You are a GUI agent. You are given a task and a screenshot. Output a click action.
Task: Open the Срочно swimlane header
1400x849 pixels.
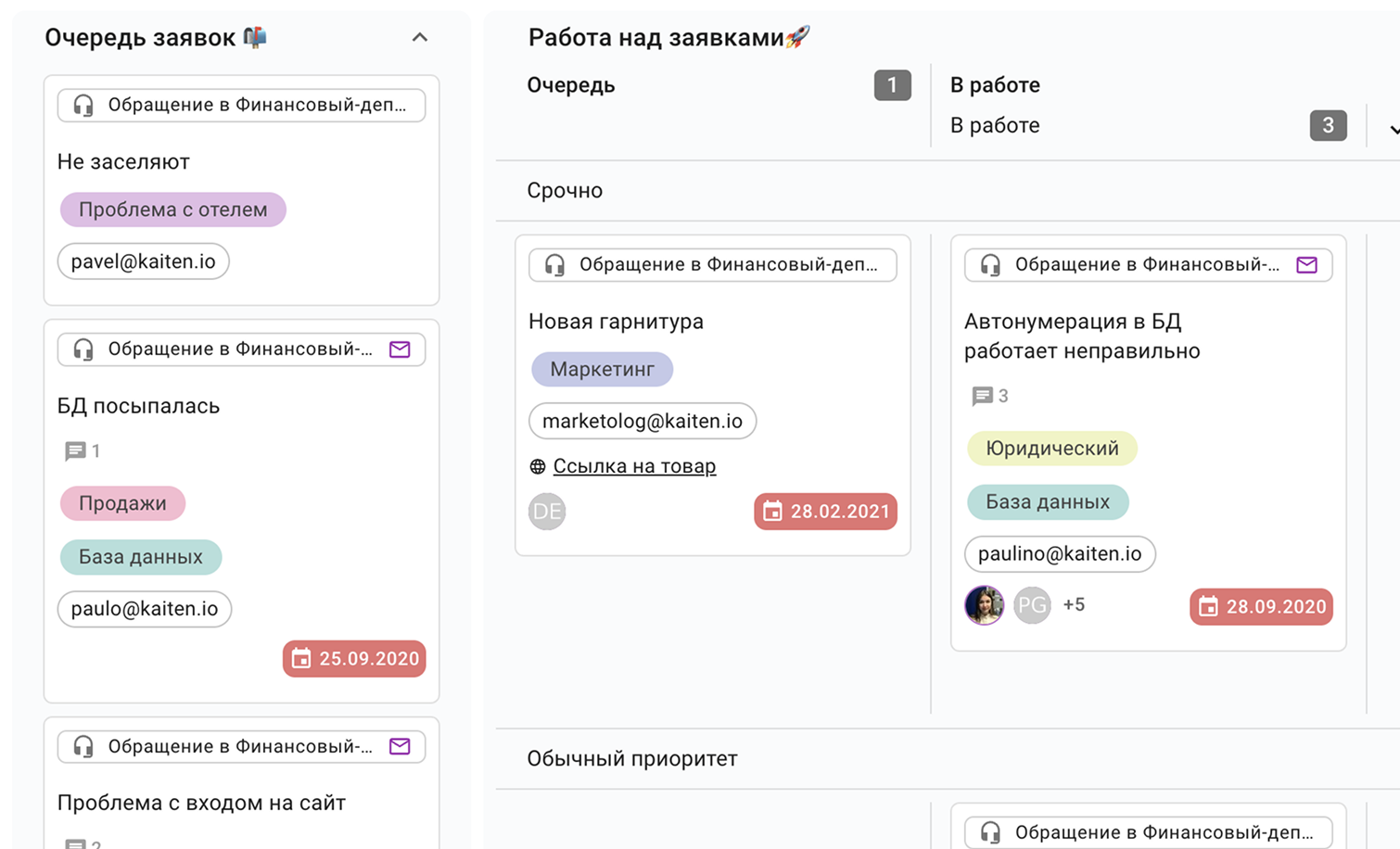(x=565, y=191)
